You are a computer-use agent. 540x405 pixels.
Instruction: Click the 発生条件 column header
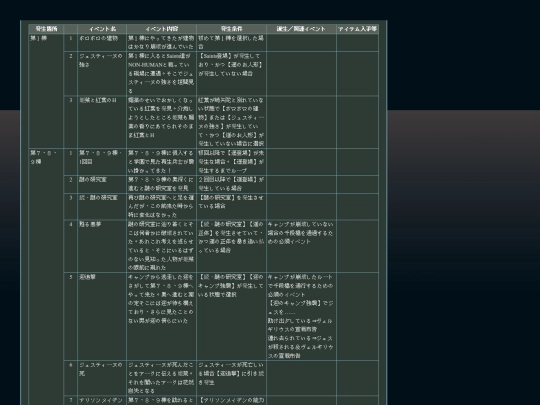tap(231, 29)
